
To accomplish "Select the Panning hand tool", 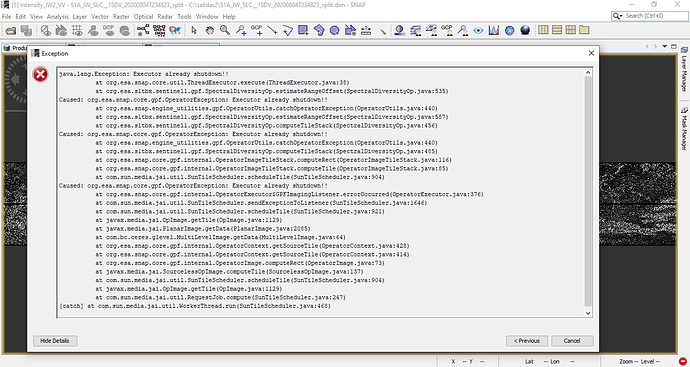I will pyautogui.click(x=209, y=30).
